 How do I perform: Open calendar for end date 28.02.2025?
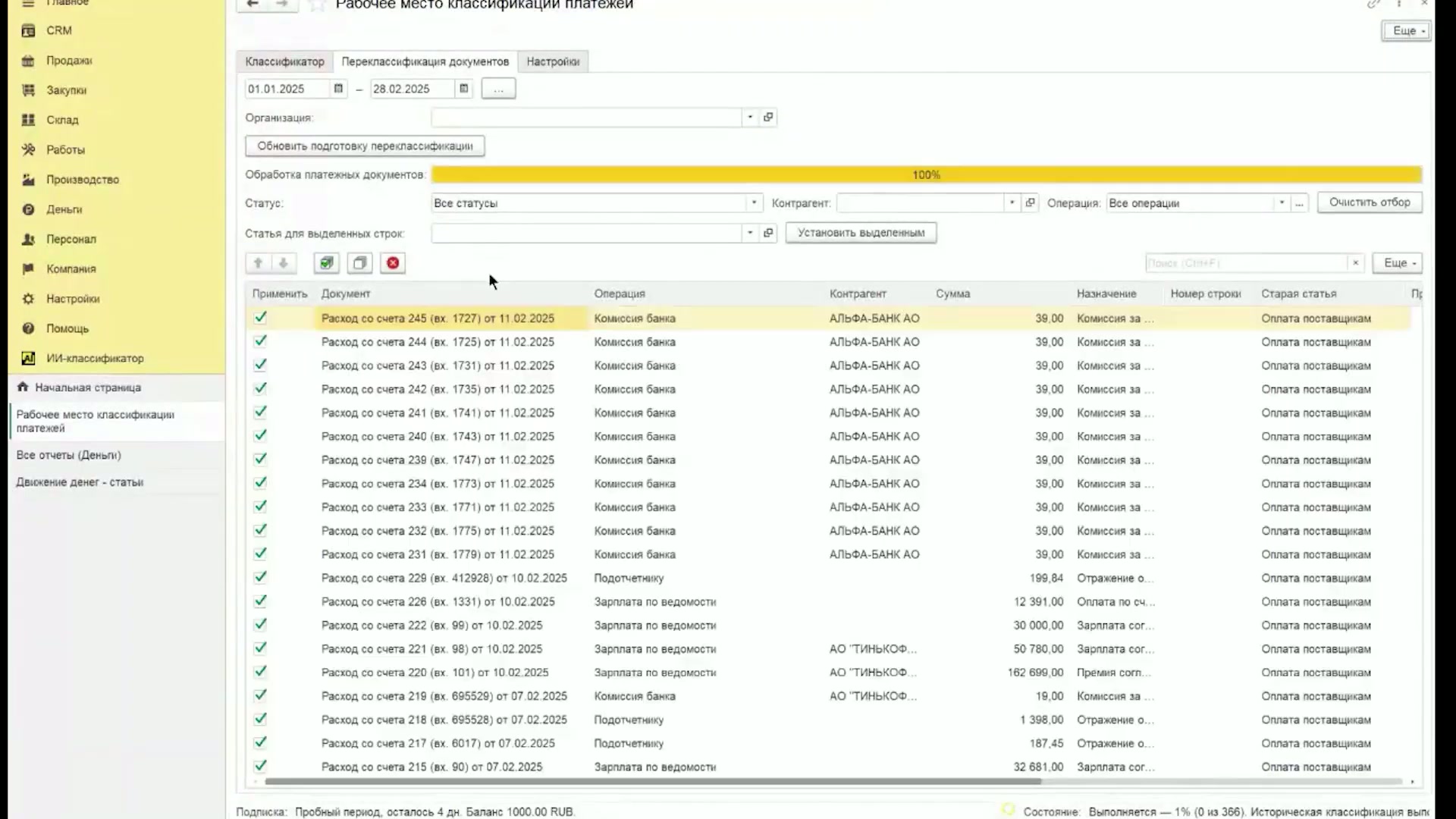pyautogui.click(x=463, y=89)
